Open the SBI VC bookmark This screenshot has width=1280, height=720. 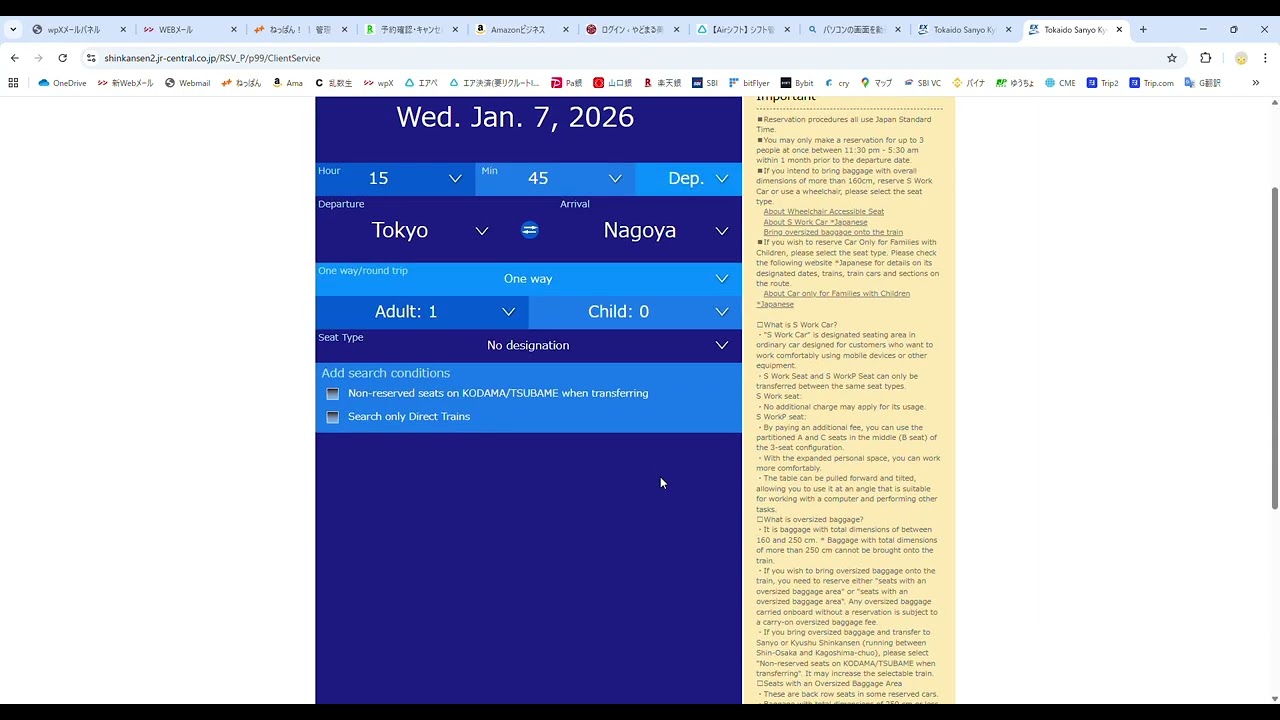click(x=922, y=83)
